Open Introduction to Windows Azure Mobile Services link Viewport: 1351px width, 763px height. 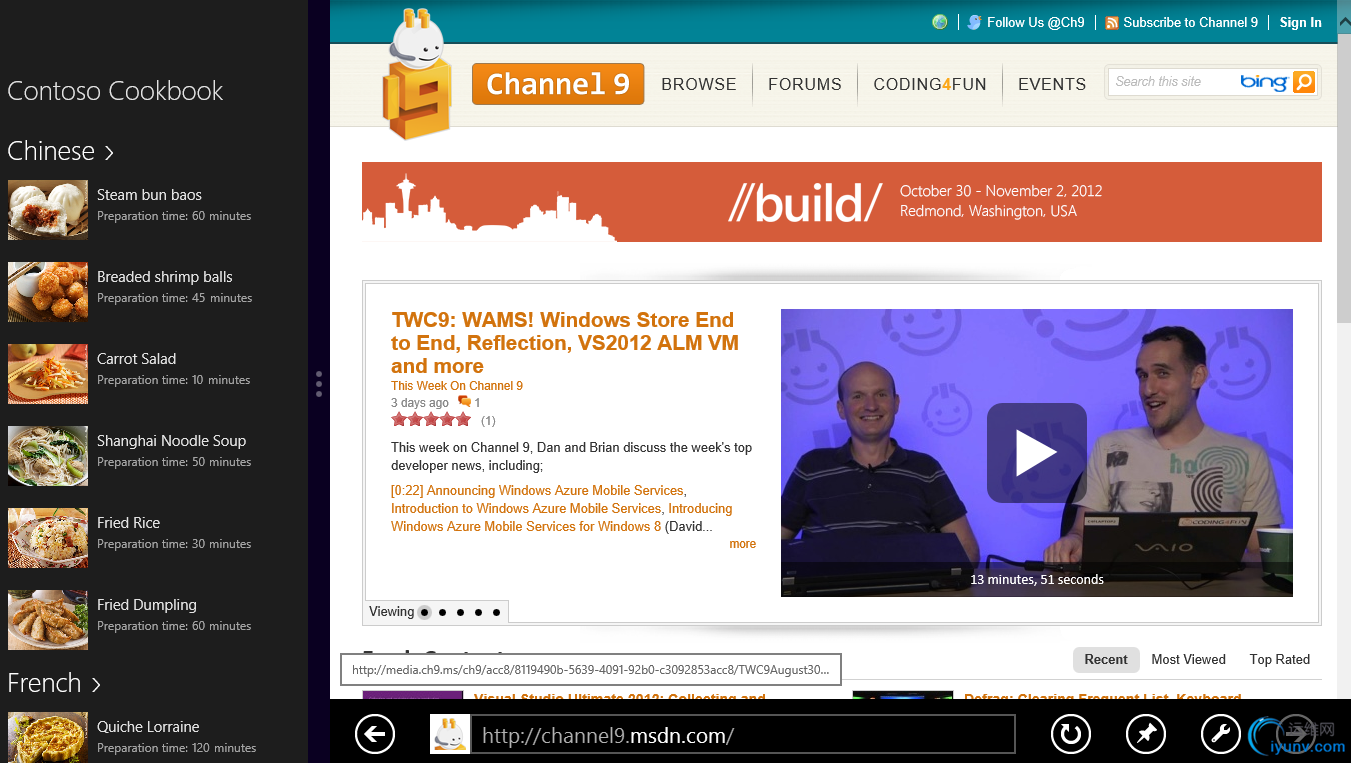tap(526, 509)
